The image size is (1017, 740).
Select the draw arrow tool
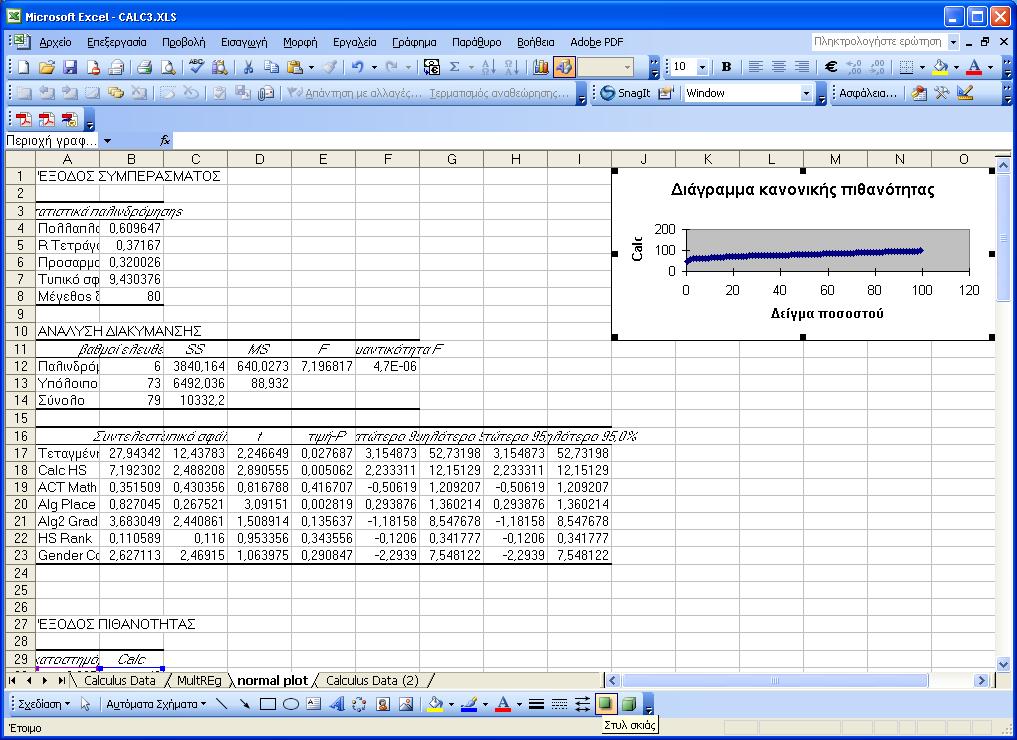(x=245, y=704)
